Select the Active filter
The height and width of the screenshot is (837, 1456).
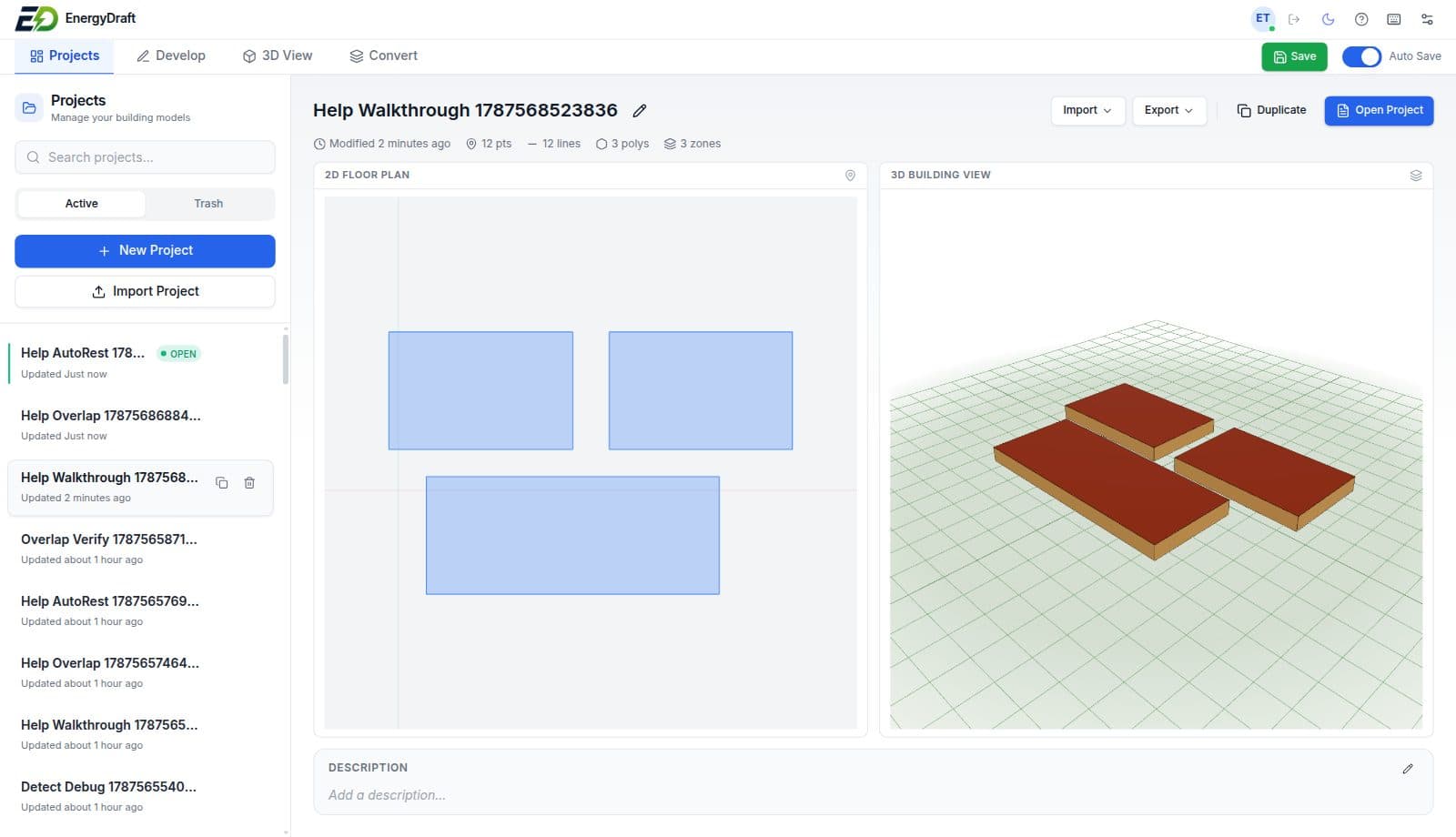(x=82, y=204)
